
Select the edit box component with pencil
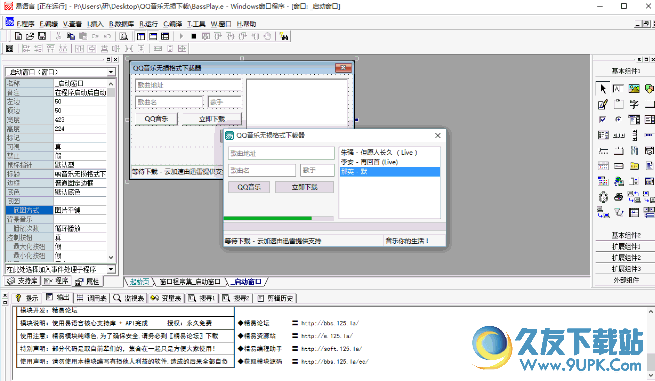(602, 104)
